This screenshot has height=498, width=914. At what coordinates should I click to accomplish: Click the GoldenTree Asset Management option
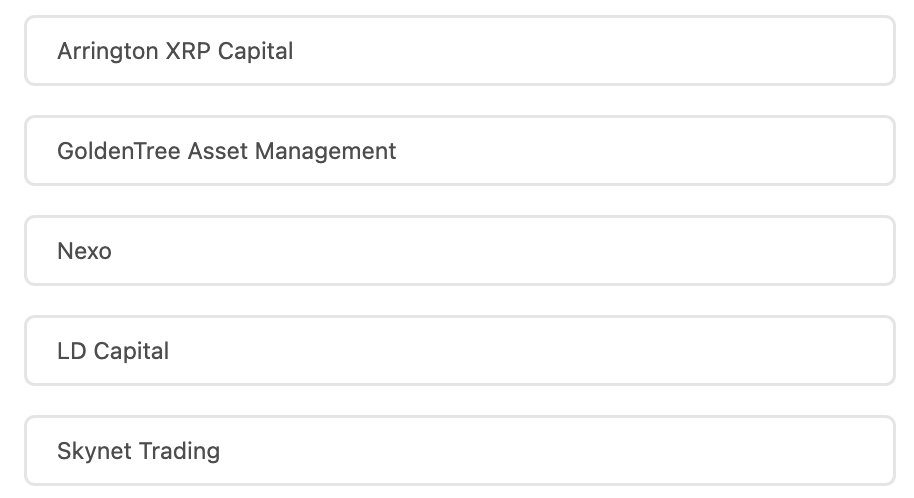click(459, 151)
